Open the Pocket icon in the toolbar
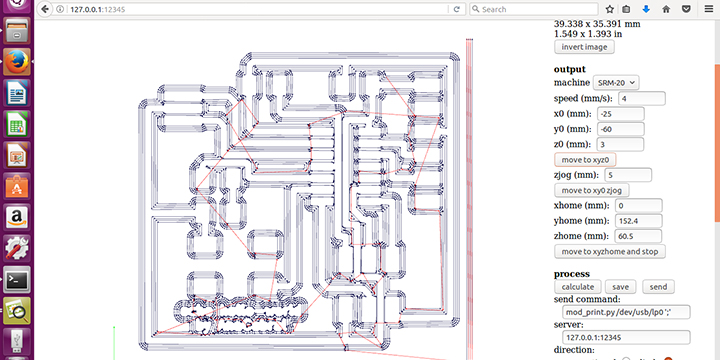The height and width of the screenshot is (360, 720). click(x=686, y=9)
